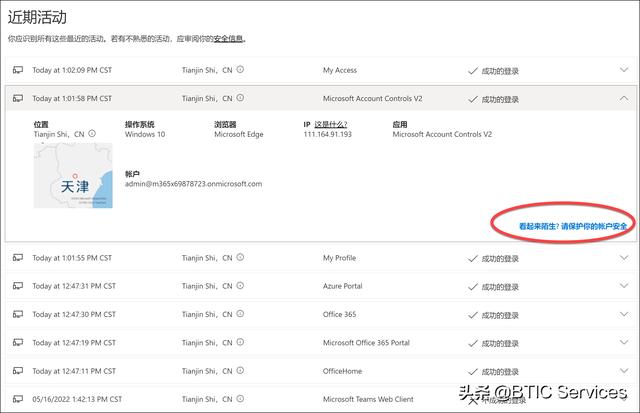This screenshot has height=413, width=640.
Task: Expand the Office 365 activity row
Action: pos(624,314)
